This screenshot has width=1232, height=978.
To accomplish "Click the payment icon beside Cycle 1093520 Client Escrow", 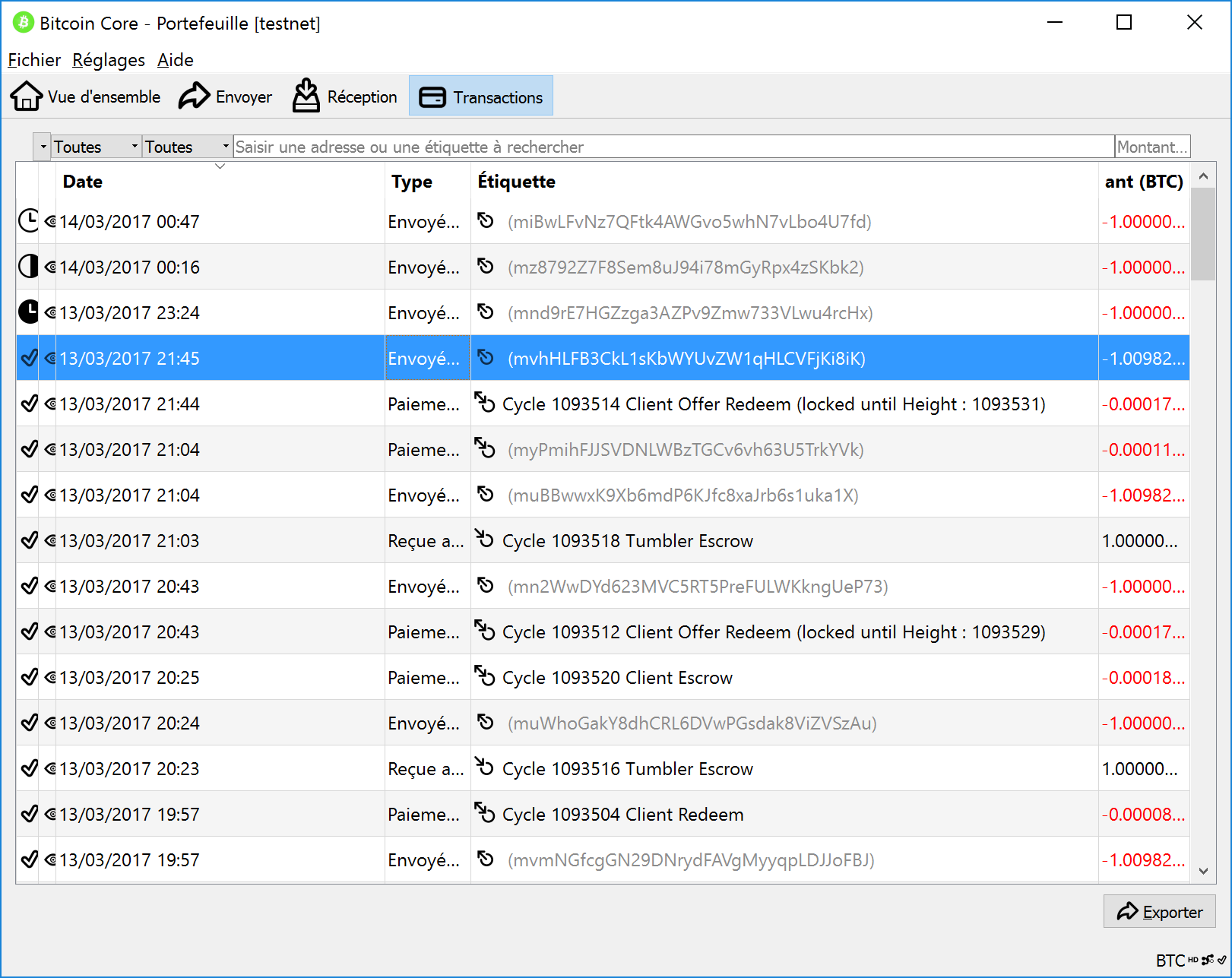I will (x=485, y=676).
